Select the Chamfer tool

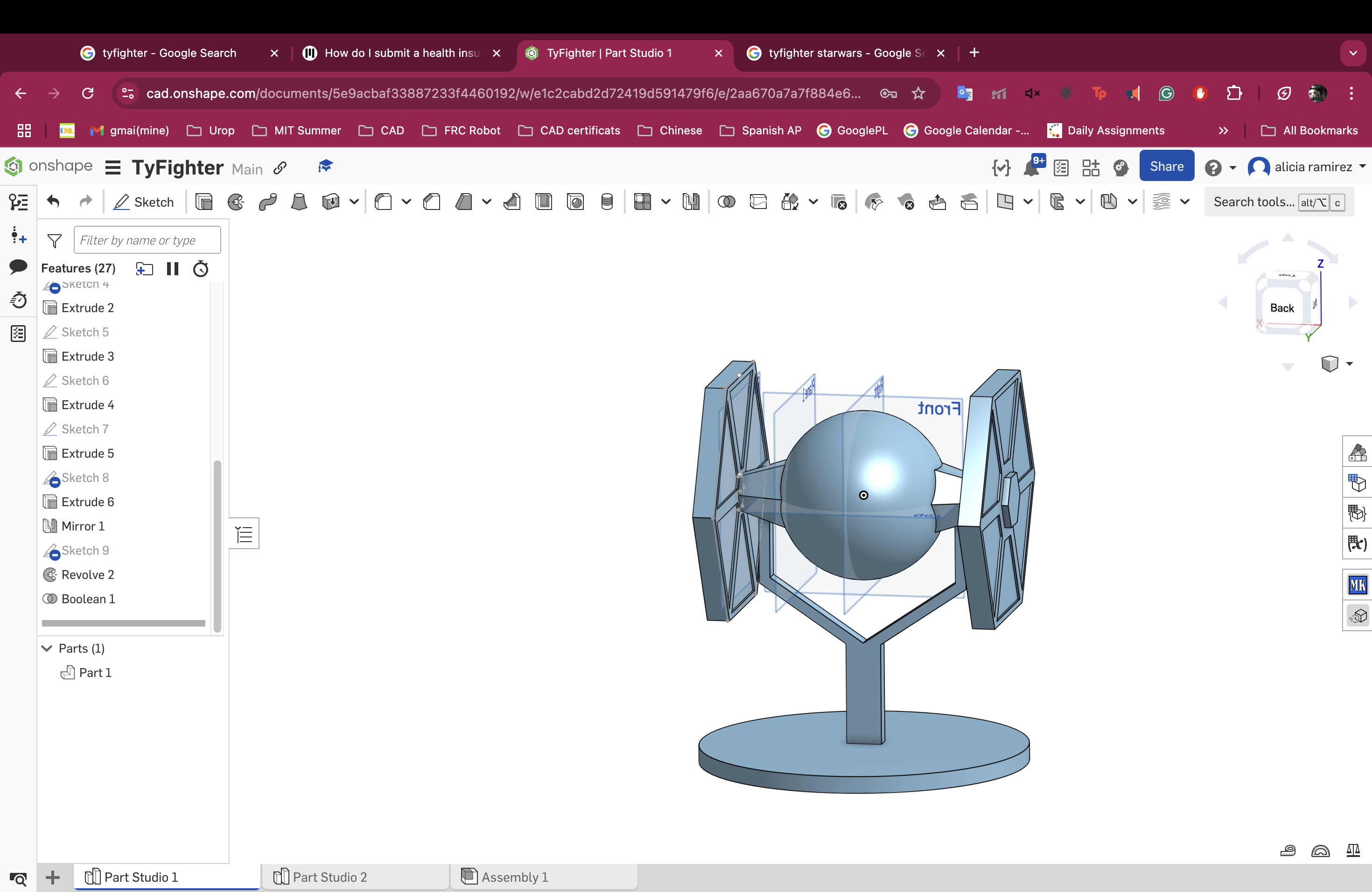click(432, 202)
